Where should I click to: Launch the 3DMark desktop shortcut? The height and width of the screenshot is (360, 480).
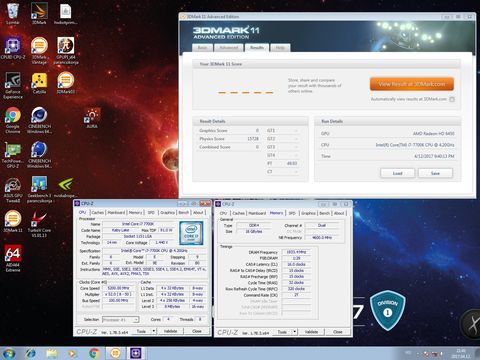coord(39,13)
